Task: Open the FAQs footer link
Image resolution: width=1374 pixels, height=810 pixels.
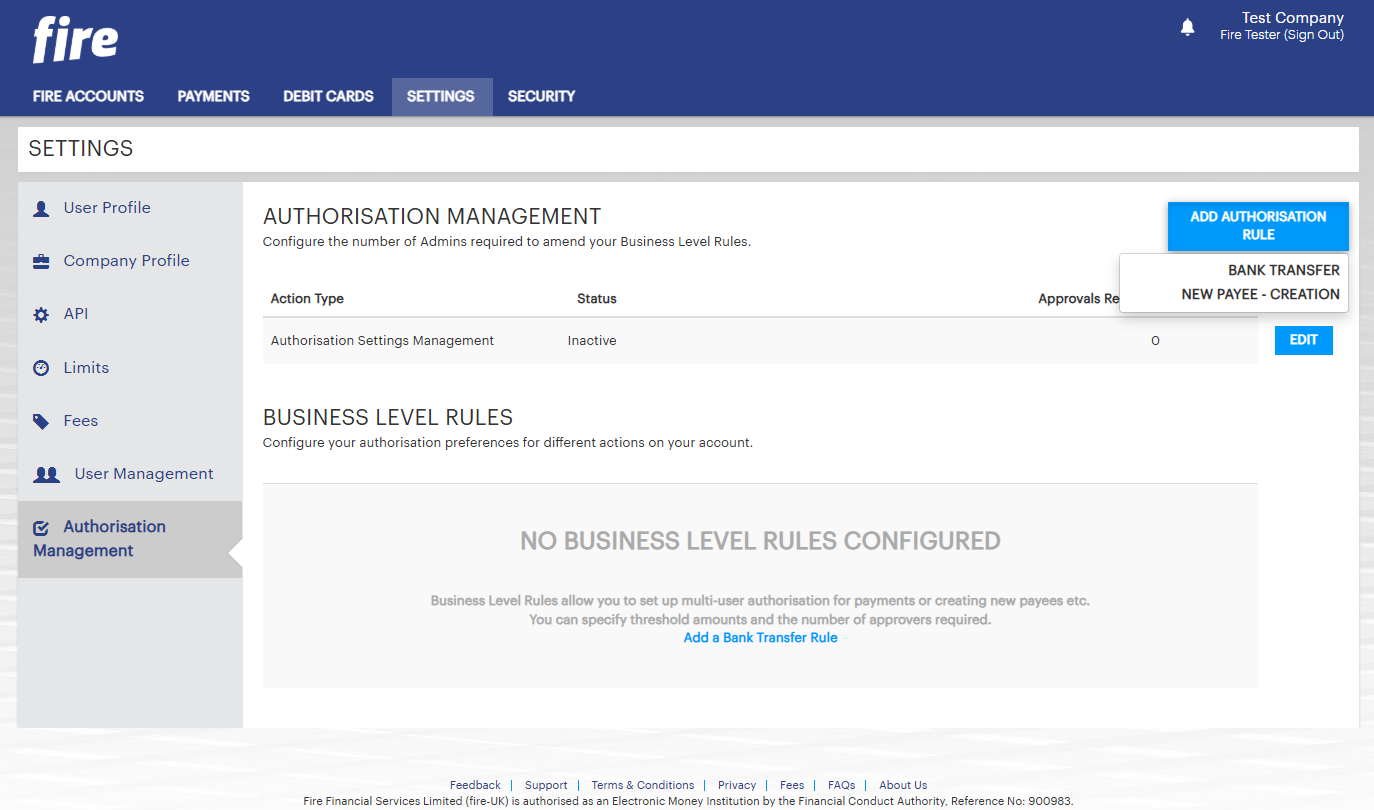Action: click(841, 785)
